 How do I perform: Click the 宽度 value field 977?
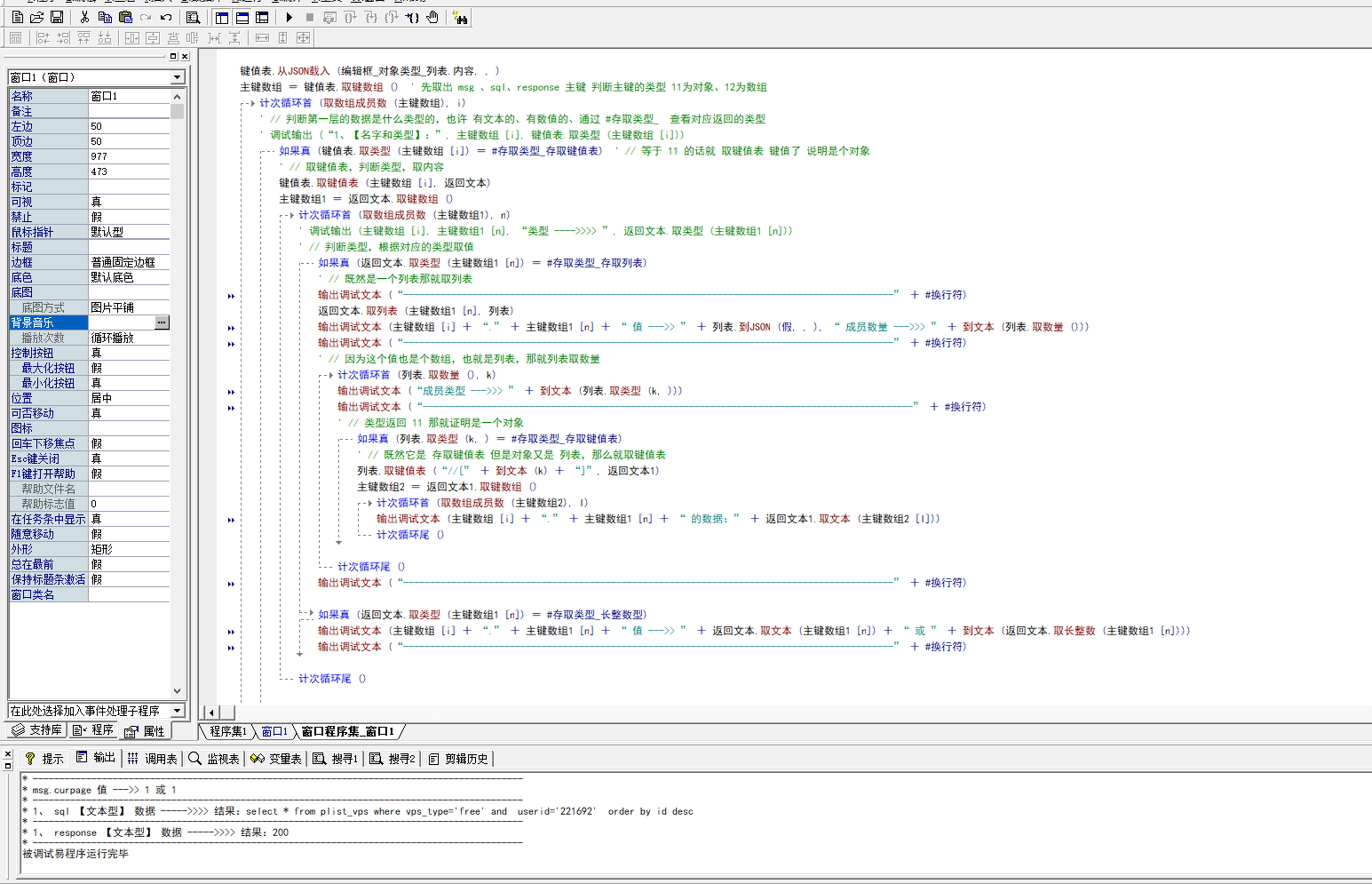click(x=129, y=156)
